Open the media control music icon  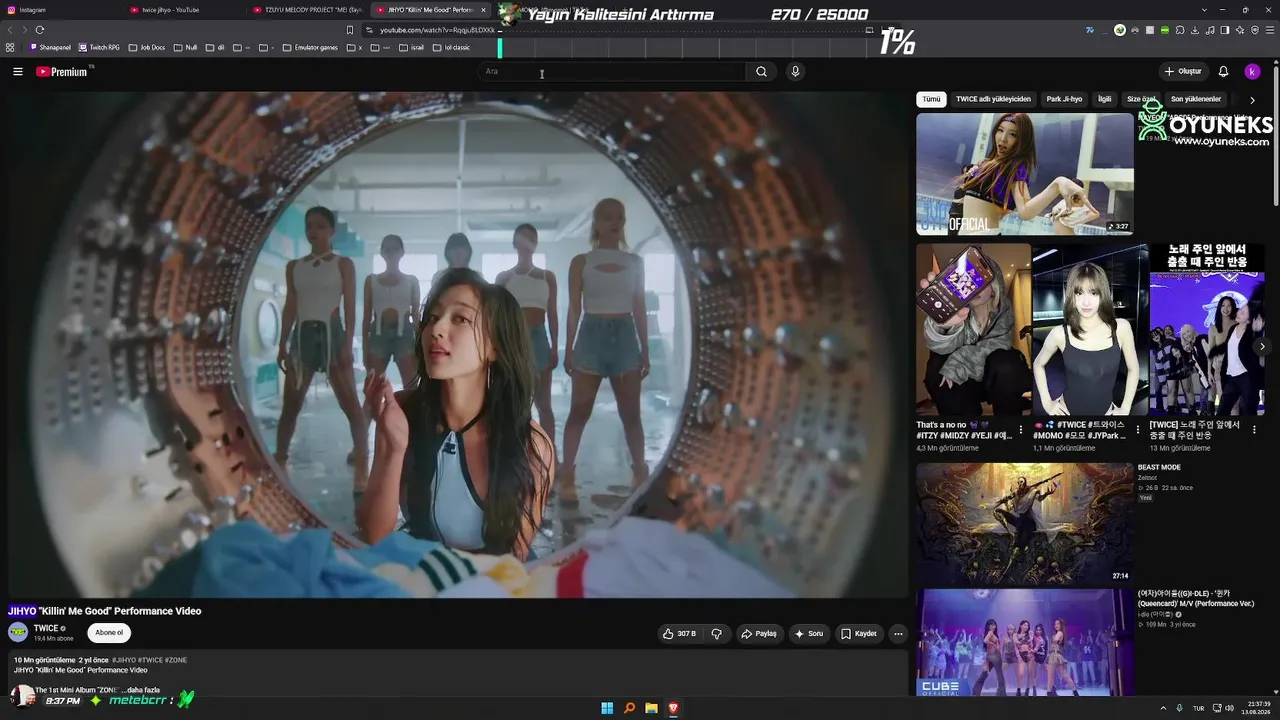click(1210, 30)
